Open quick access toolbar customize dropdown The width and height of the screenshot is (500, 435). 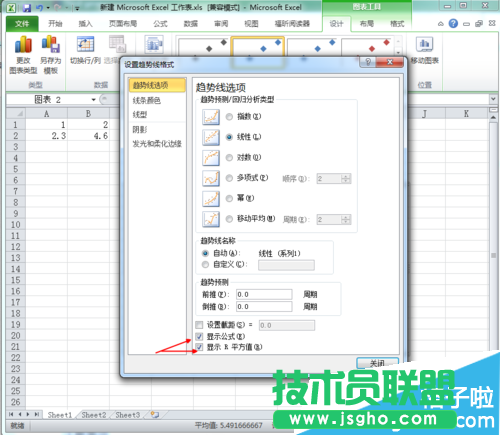click(x=77, y=8)
